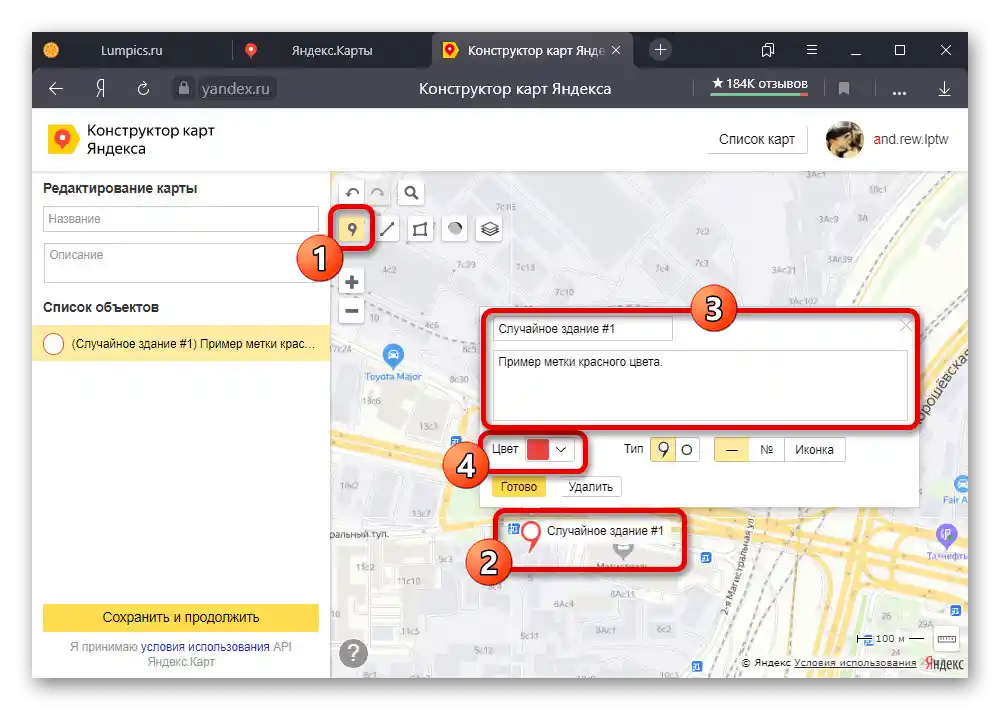Select the placemark (pin) tool

(352, 228)
